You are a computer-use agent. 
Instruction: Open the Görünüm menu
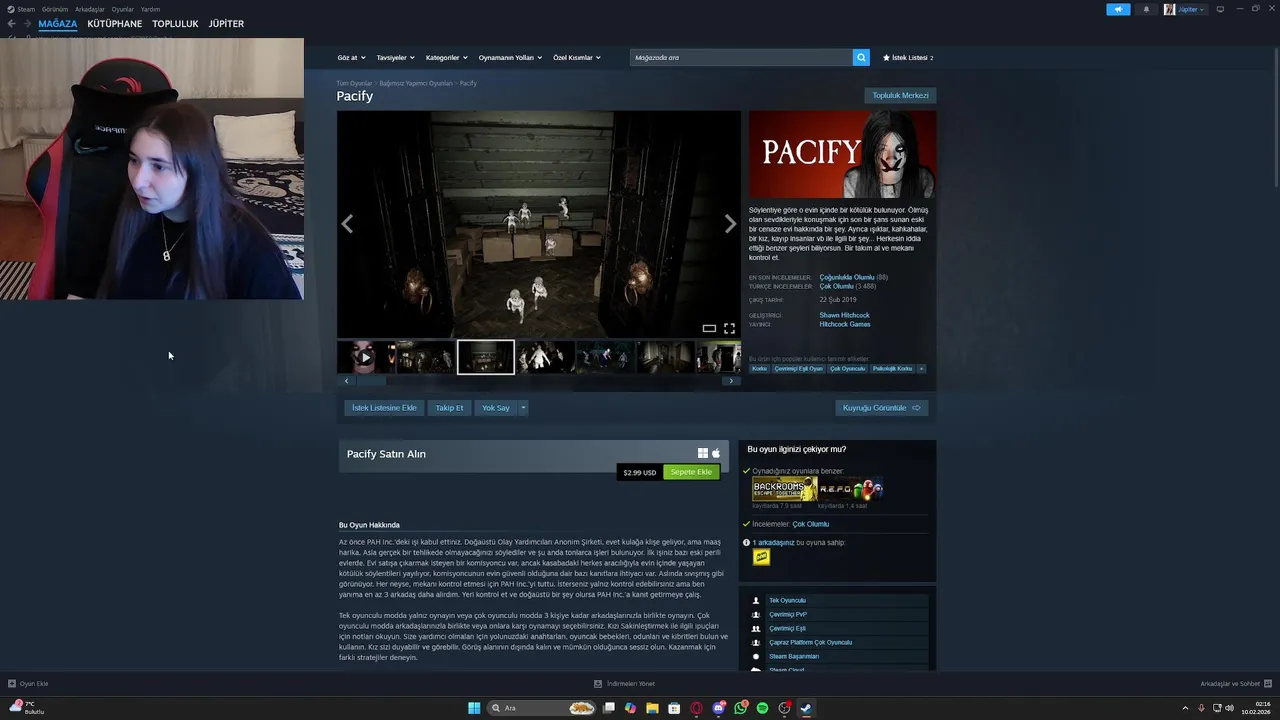pos(55,9)
